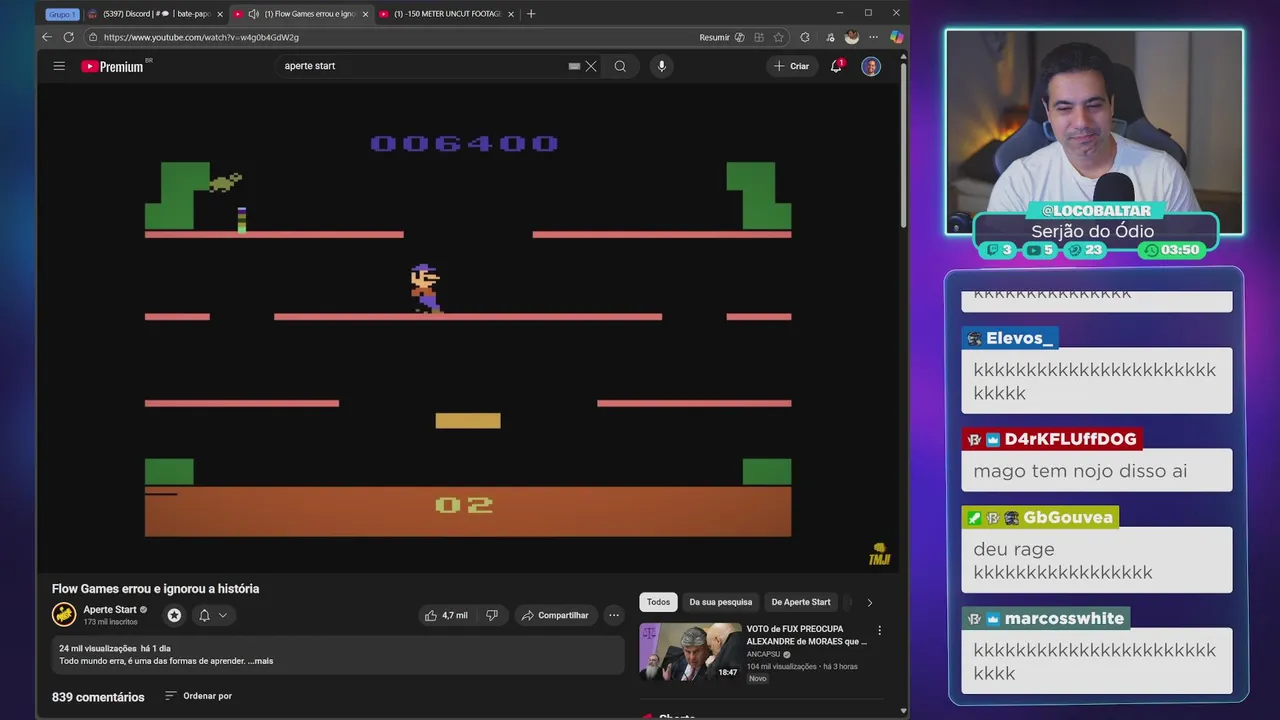Switch to the -150 METER UNCUT FOOTAGE tab
1280x720 pixels.
[x=447, y=14]
